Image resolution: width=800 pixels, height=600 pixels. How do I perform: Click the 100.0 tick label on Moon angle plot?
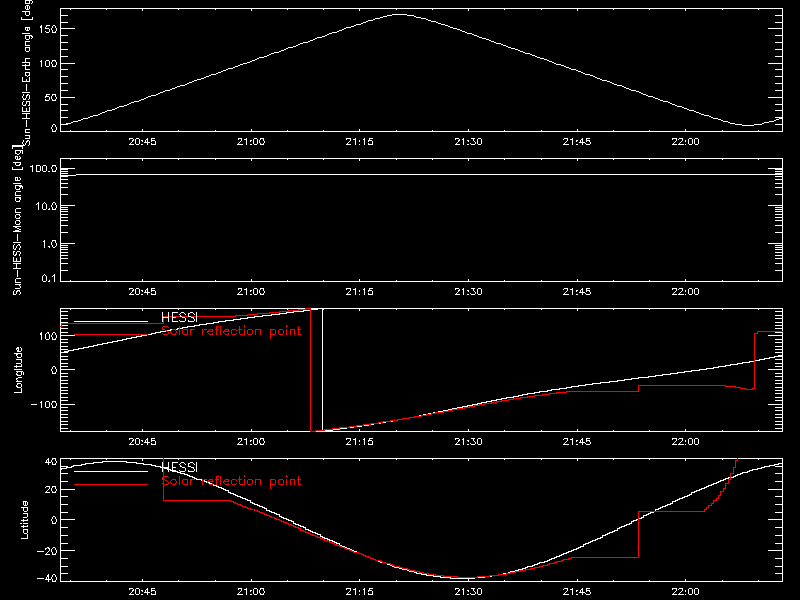pyautogui.click(x=43, y=168)
